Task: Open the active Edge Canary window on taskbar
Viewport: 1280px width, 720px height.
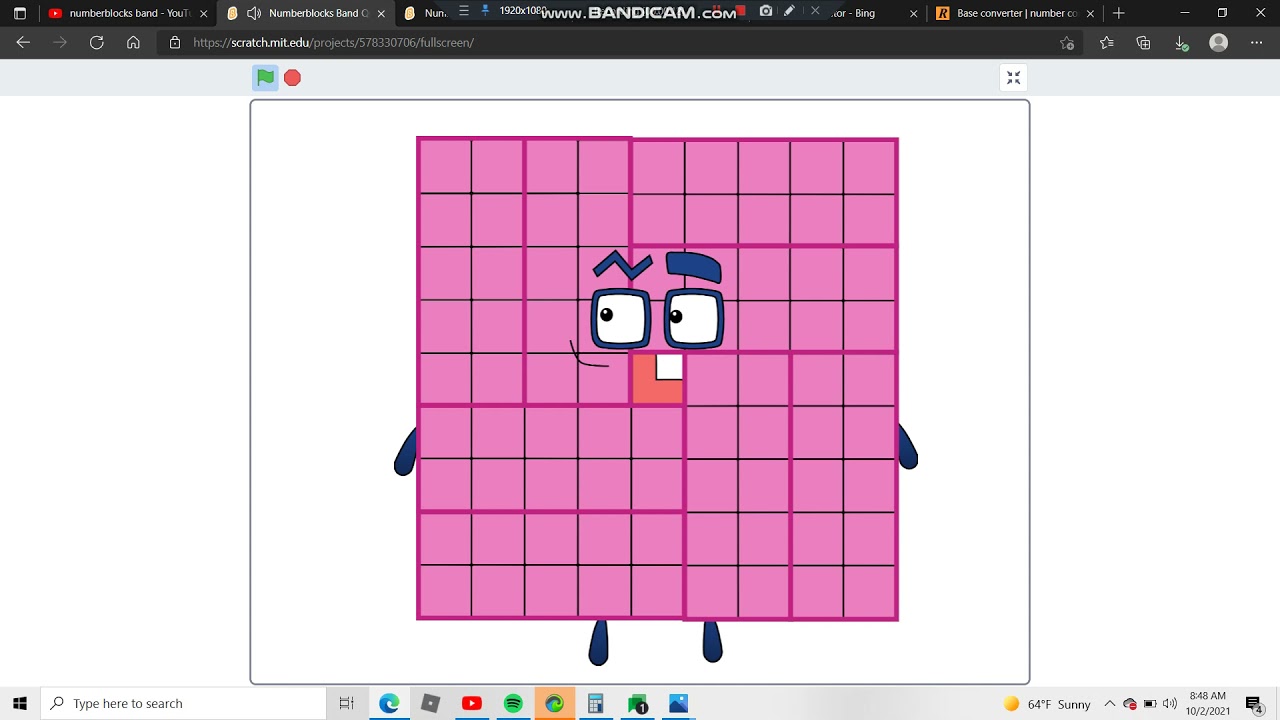Action: click(554, 704)
